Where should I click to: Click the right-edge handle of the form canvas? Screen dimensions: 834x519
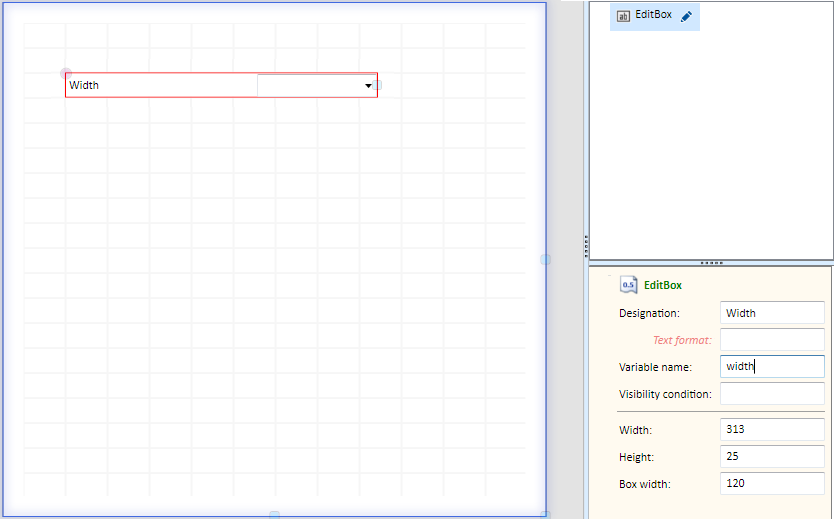tap(545, 260)
